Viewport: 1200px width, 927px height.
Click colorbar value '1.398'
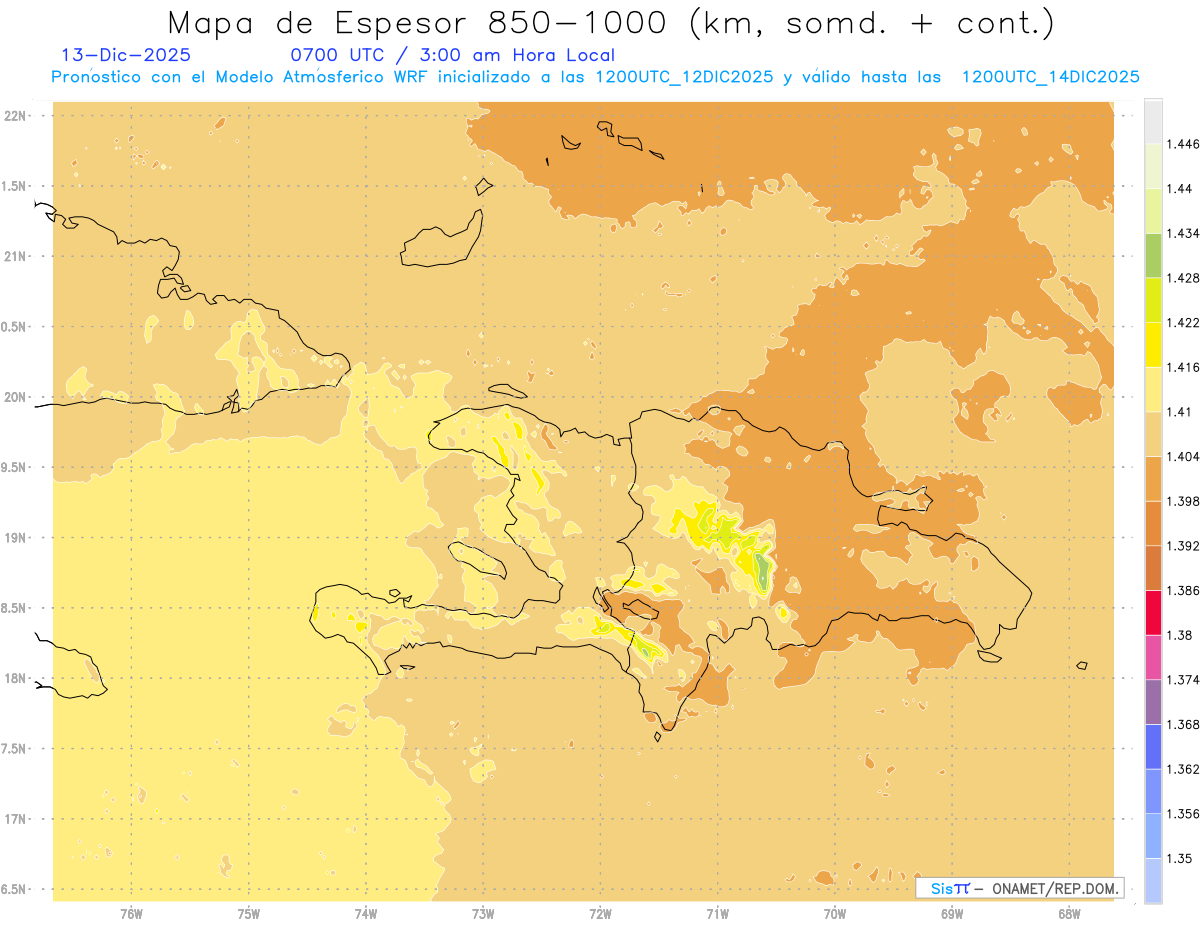1181,501
